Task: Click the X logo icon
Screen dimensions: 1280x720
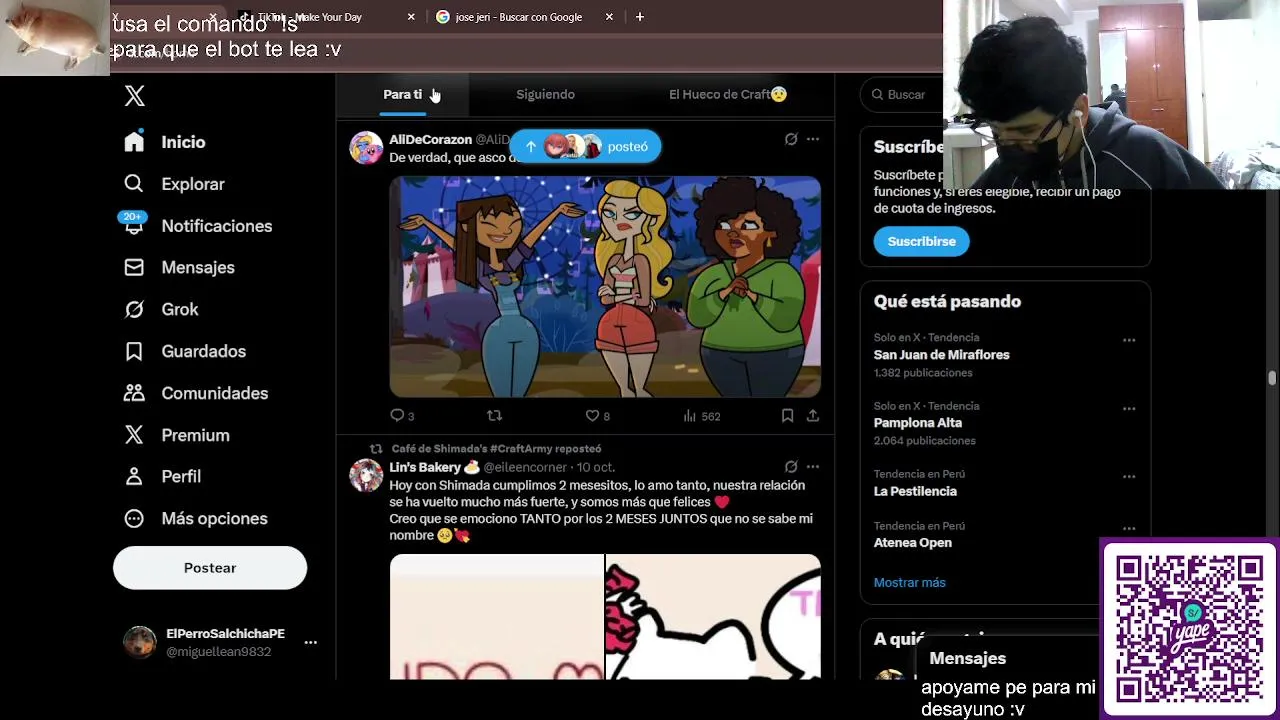Action: coord(134,96)
